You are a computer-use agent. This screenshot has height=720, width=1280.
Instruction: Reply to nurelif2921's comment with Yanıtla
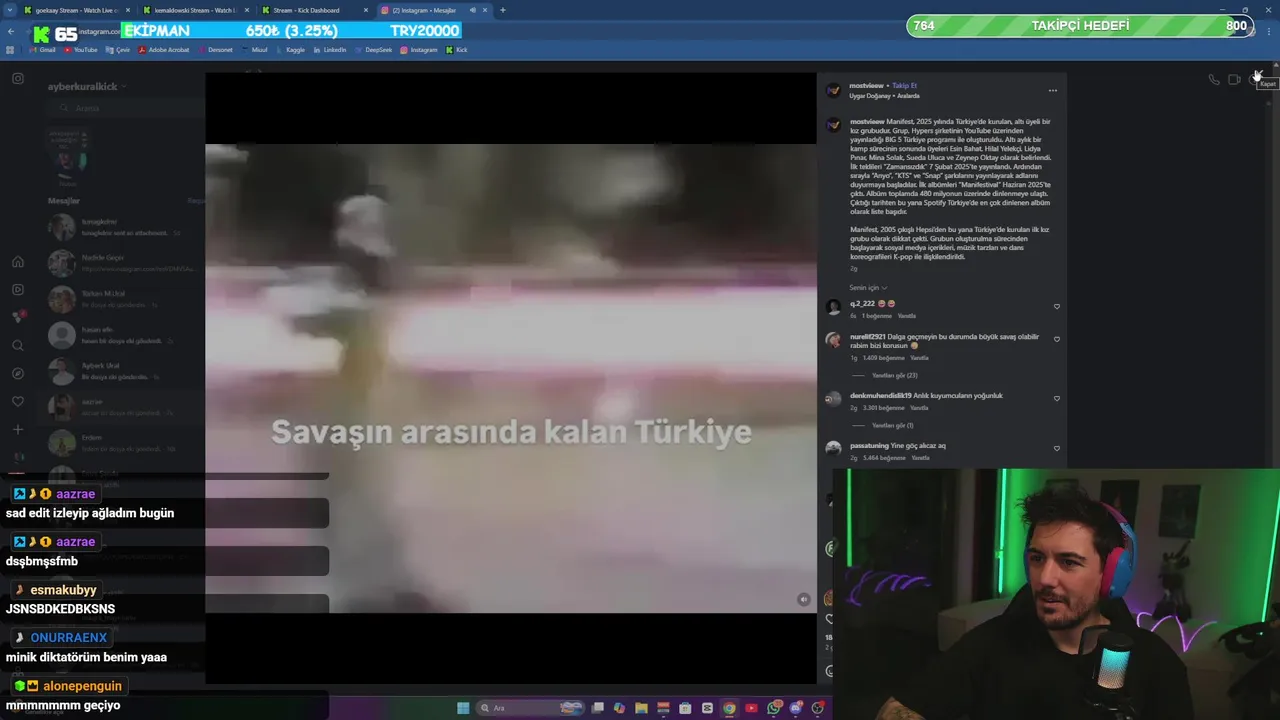pos(919,357)
